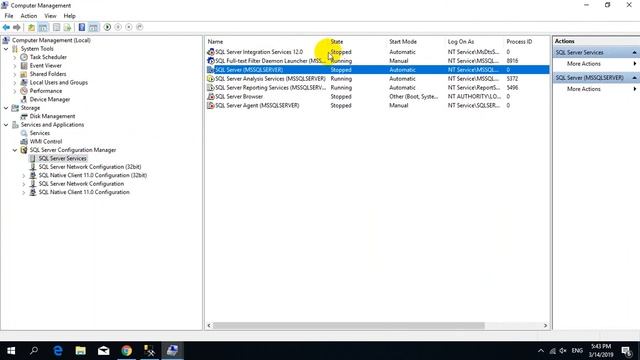Click the Forward arrow toolbar icon
This screenshot has width=640, height=360.
(17, 27)
